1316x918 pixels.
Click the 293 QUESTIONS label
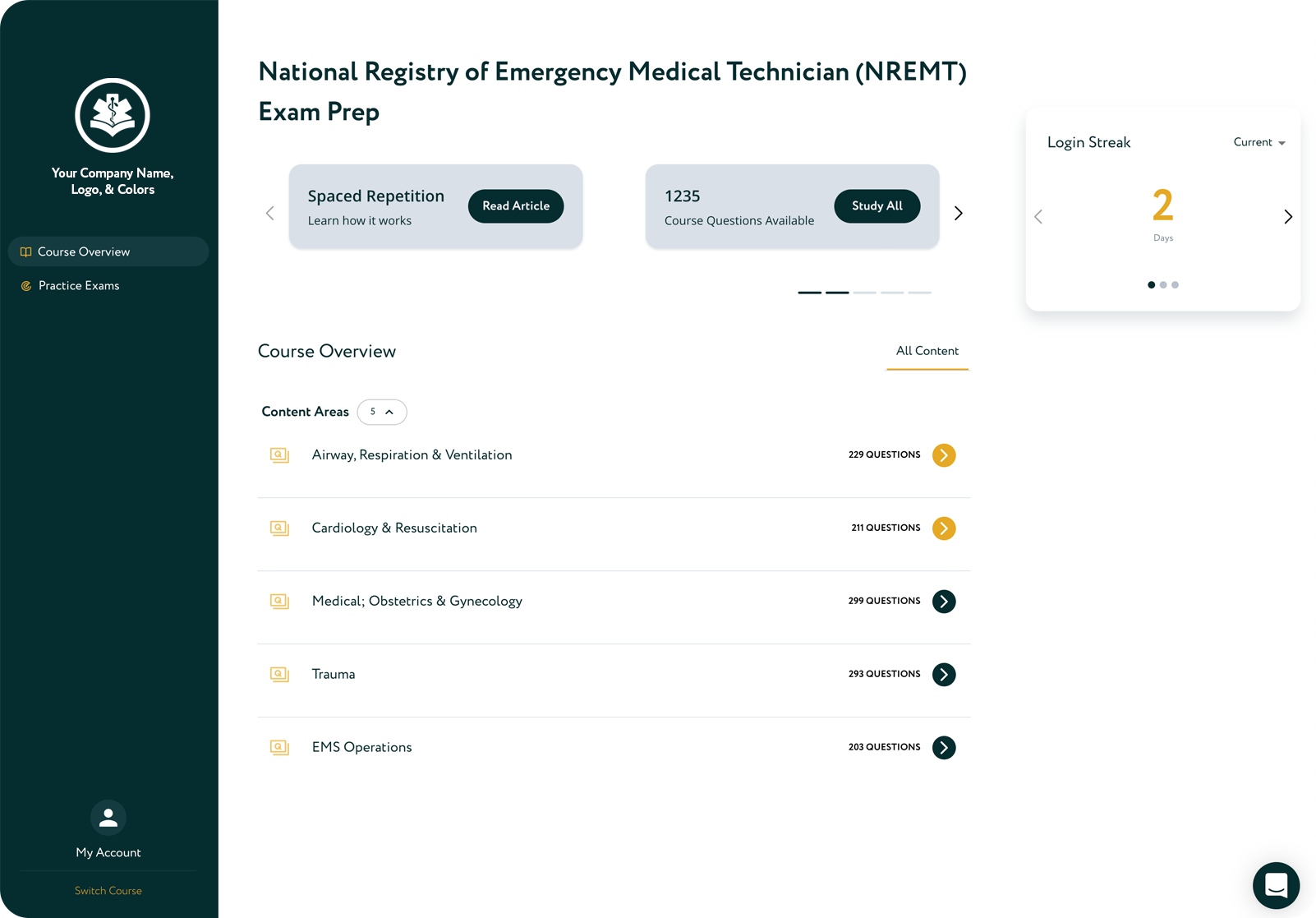[884, 674]
